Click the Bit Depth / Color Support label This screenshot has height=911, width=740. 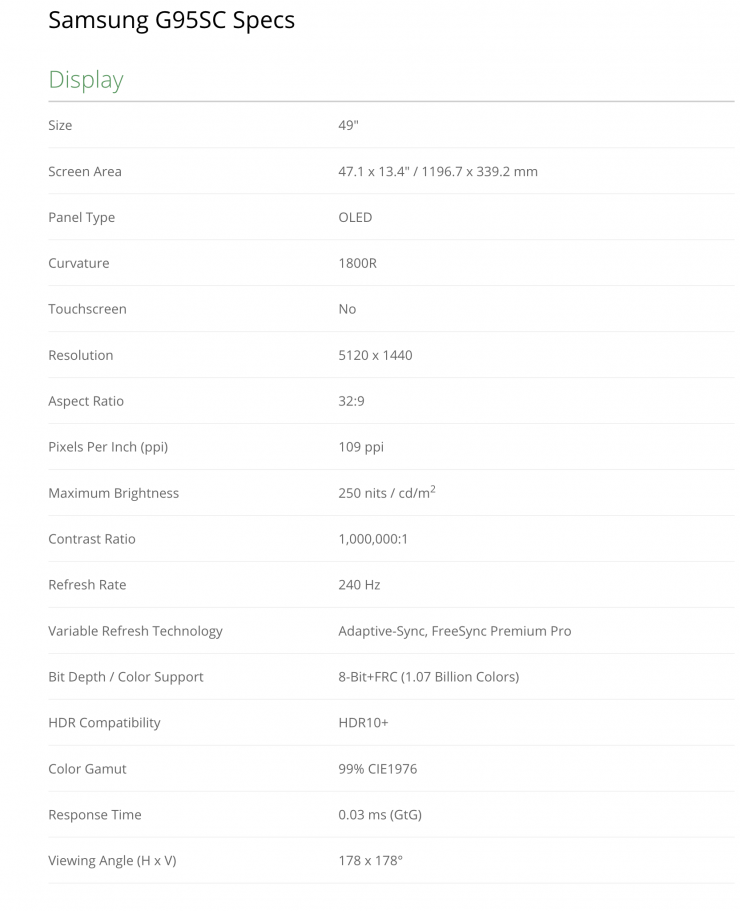[126, 677]
